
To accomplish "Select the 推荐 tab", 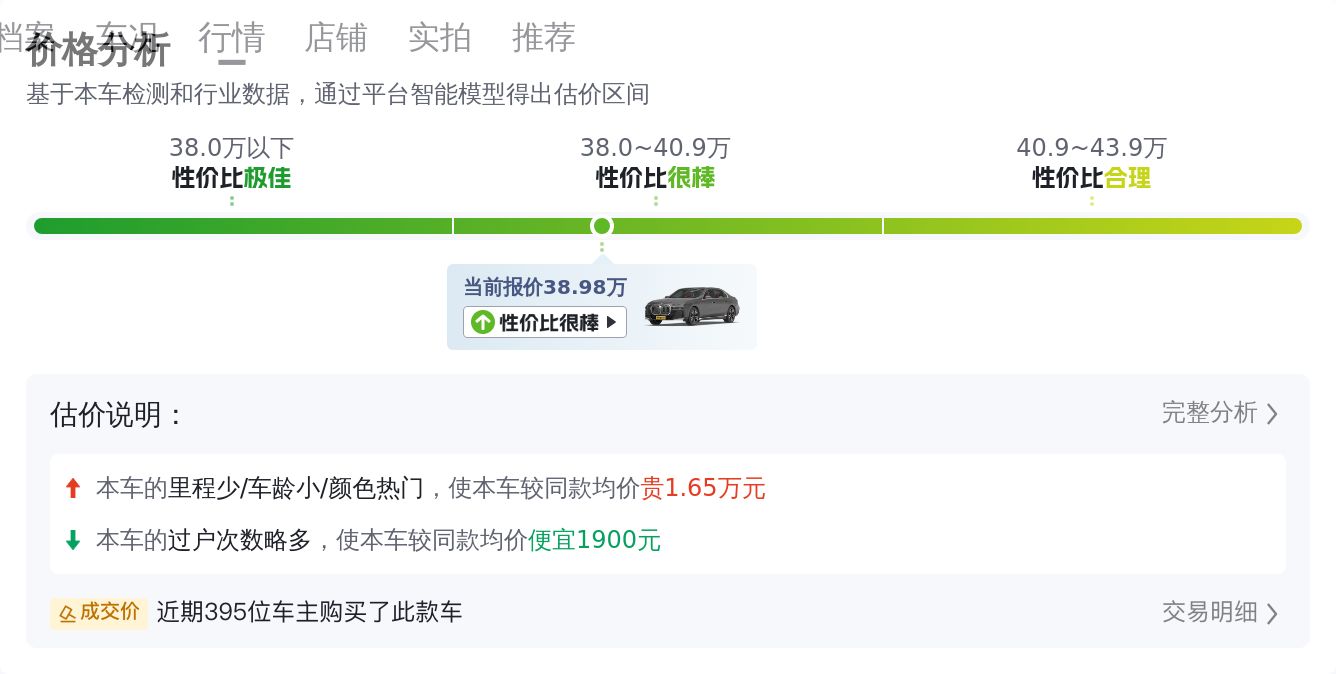I will (x=543, y=38).
